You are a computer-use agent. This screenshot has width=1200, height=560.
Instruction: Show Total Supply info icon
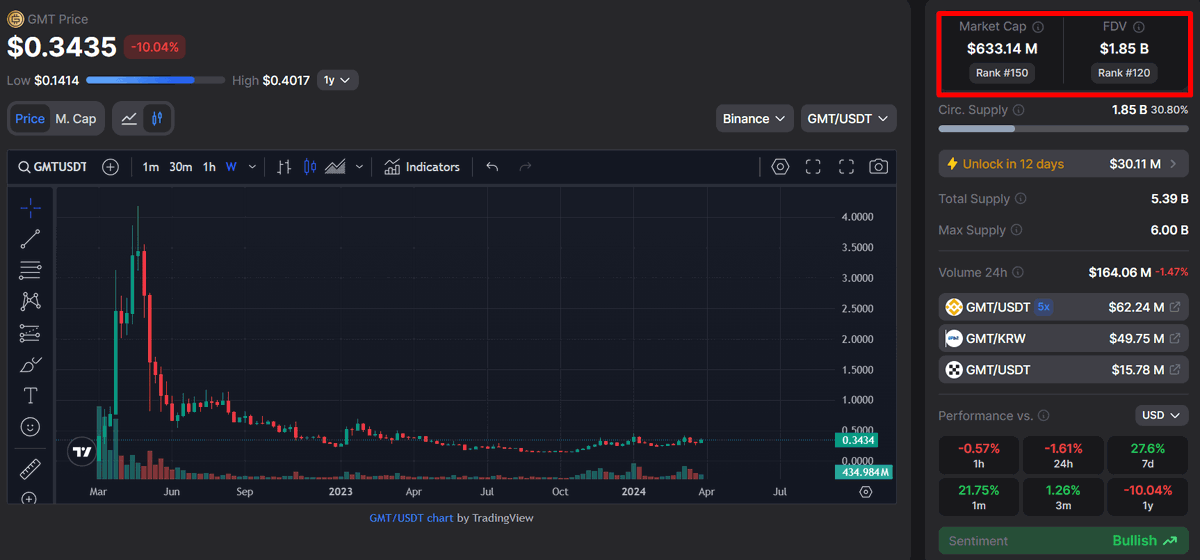click(x=1020, y=199)
